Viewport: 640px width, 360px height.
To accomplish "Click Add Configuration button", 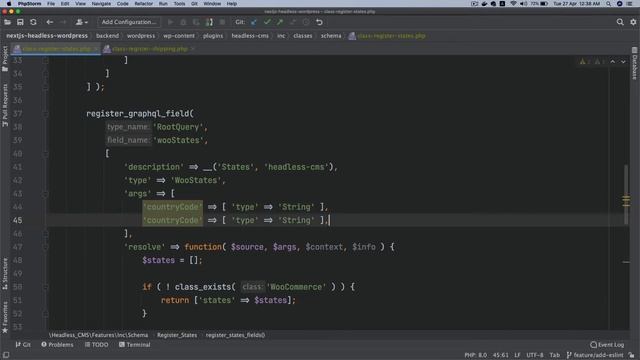I will (129, 22).
